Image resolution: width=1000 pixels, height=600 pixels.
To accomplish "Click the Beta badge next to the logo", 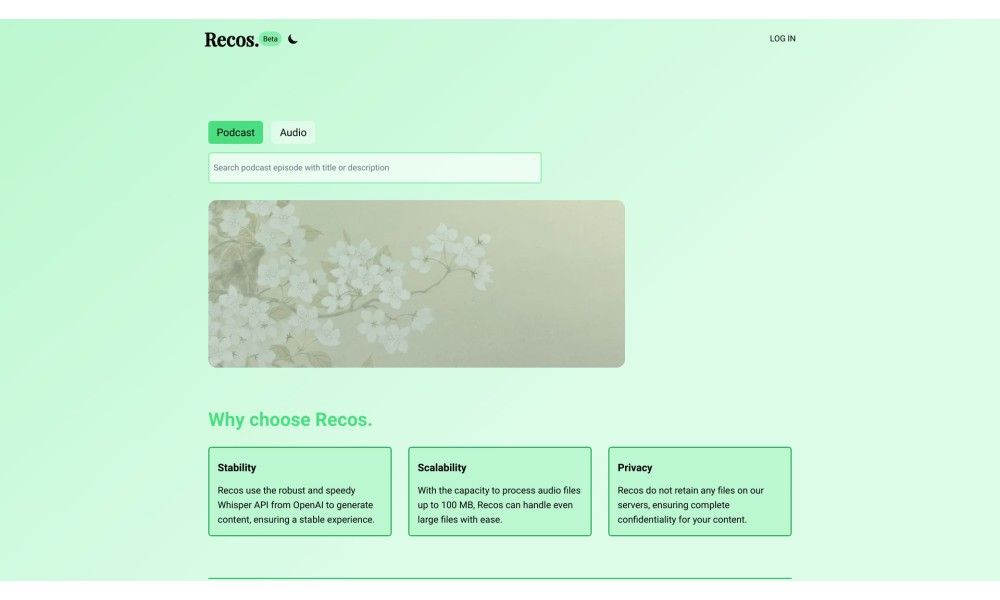I will point(270,39).
